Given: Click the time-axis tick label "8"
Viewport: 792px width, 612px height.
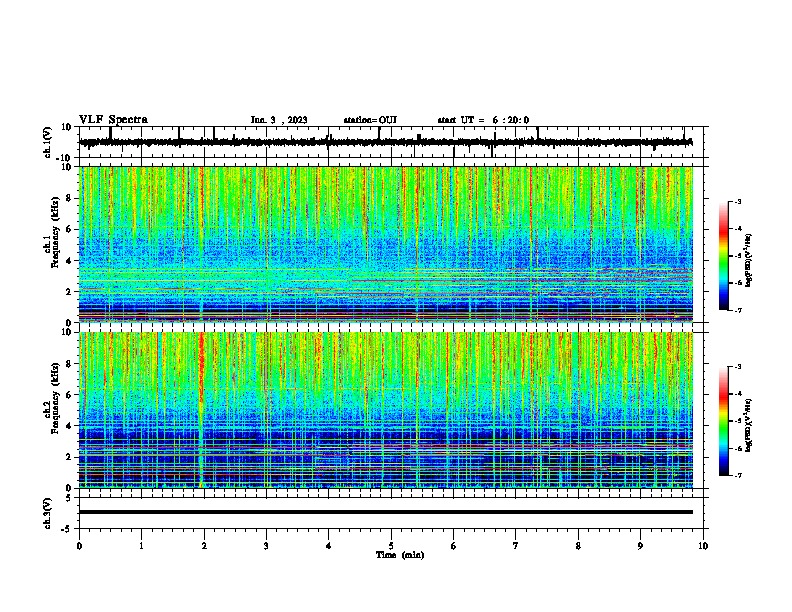Looking at the screenshot, I should (578, 546).
